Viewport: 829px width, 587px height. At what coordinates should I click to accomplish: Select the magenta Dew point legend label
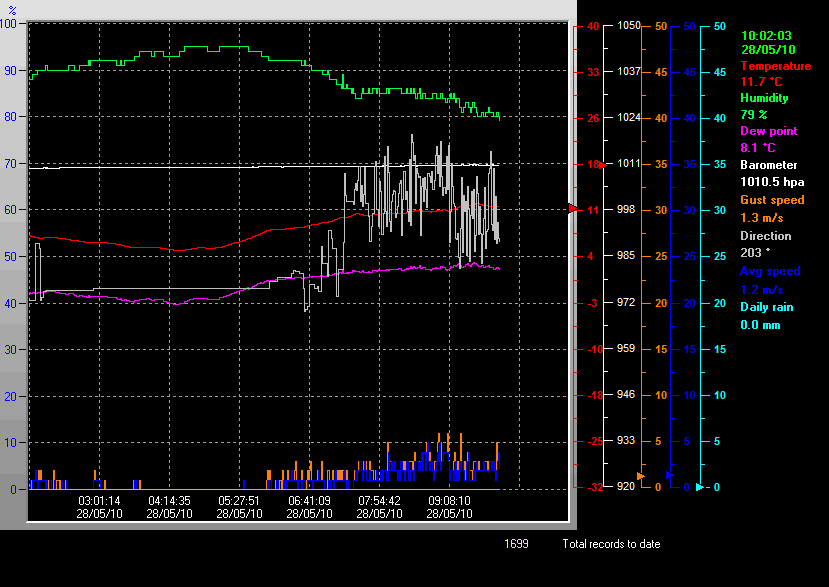[768, 131]
